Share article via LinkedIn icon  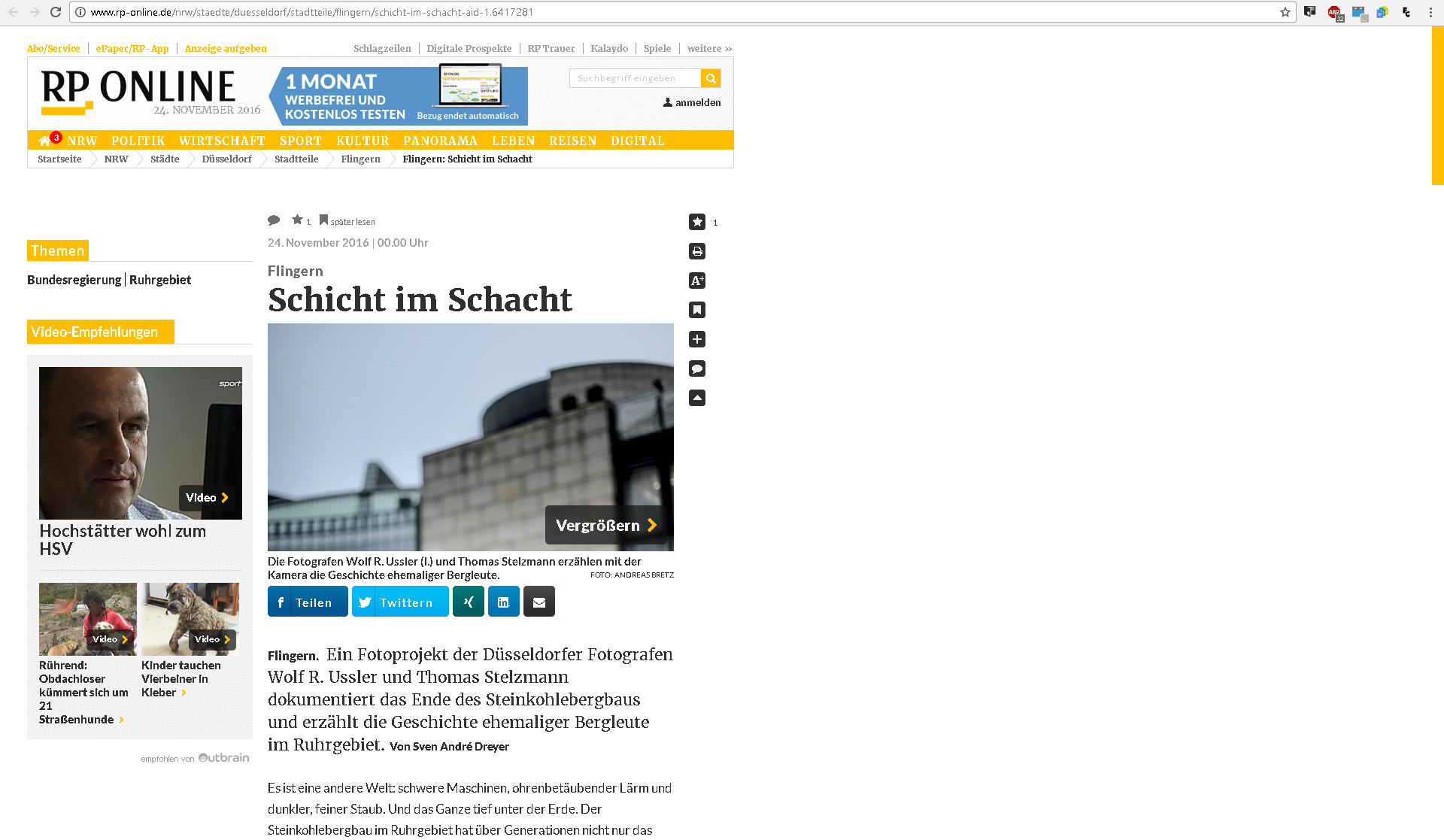[x=503, y=602]
